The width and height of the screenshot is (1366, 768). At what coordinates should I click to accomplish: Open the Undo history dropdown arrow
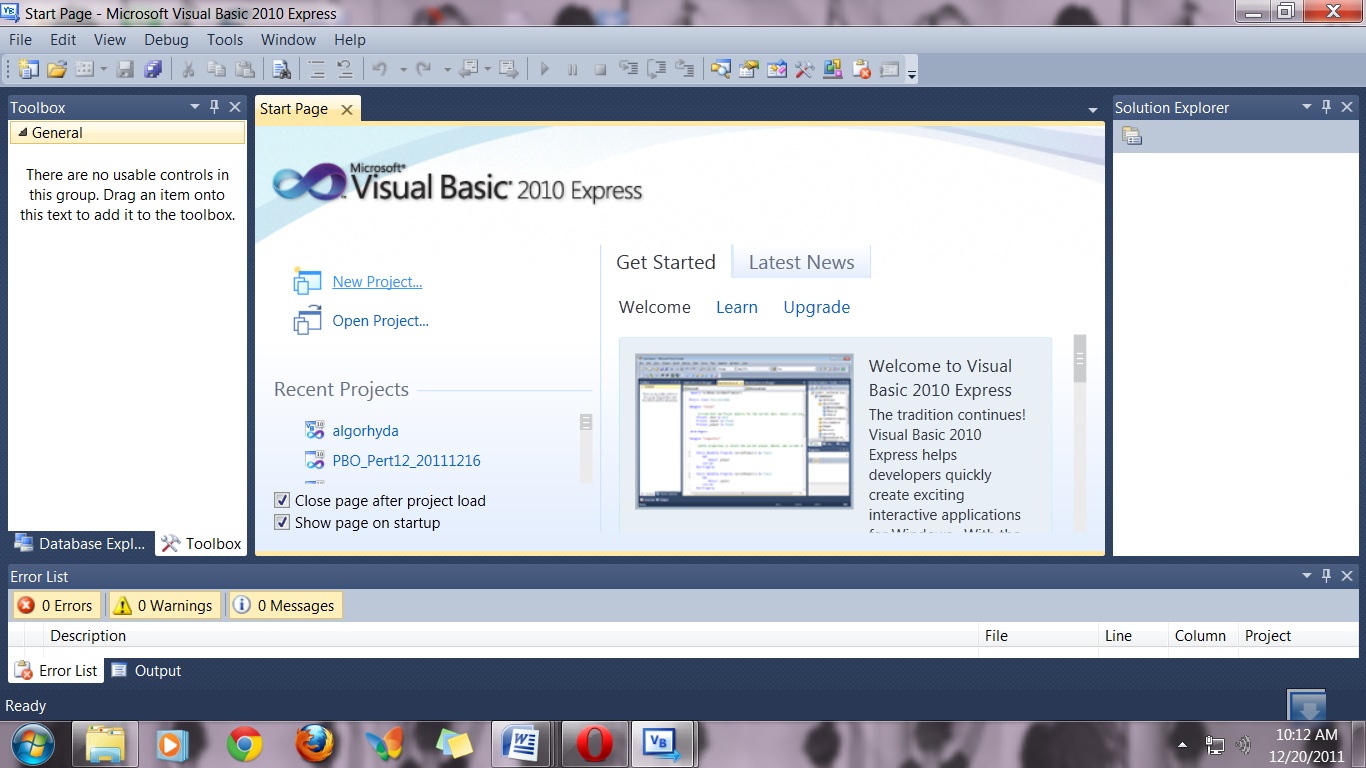pyautogui.click(x=403, y=69)
